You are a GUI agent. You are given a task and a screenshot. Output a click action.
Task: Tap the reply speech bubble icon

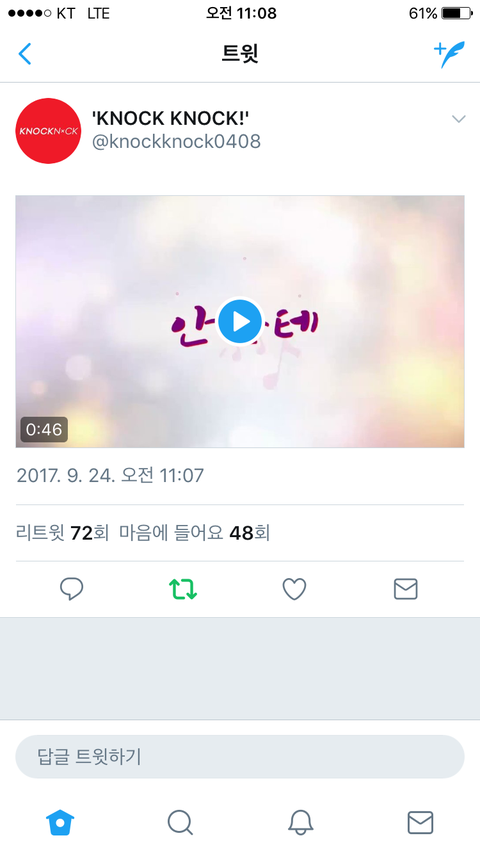tap(71, 589)
